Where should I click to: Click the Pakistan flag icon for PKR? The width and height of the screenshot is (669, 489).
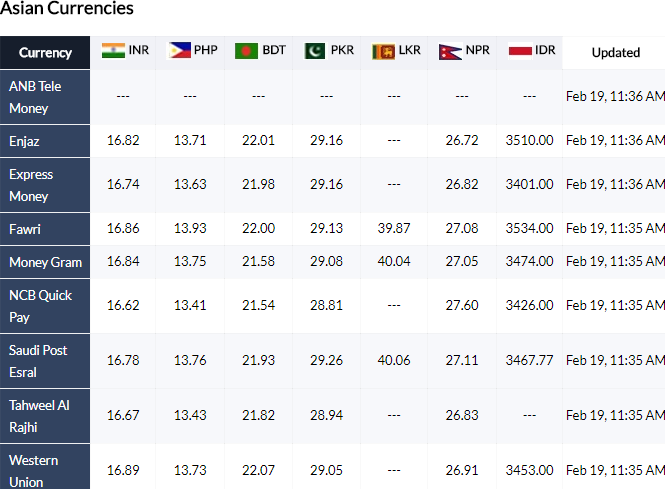(x=315, y=51)
